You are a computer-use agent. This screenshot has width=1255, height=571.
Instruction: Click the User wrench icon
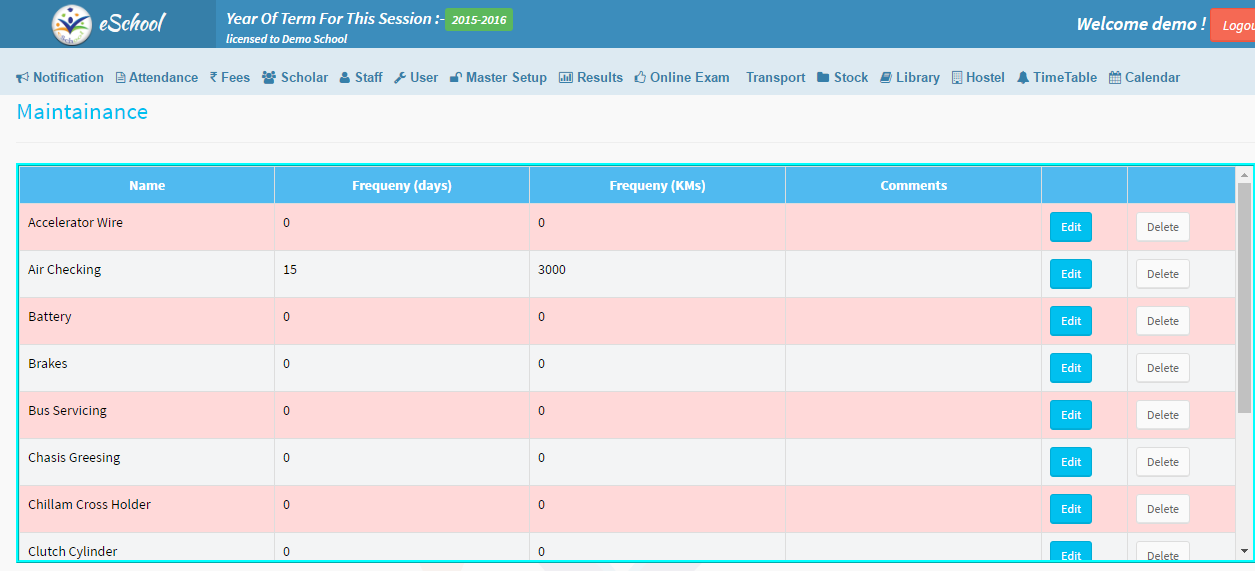tap(399, 78)
